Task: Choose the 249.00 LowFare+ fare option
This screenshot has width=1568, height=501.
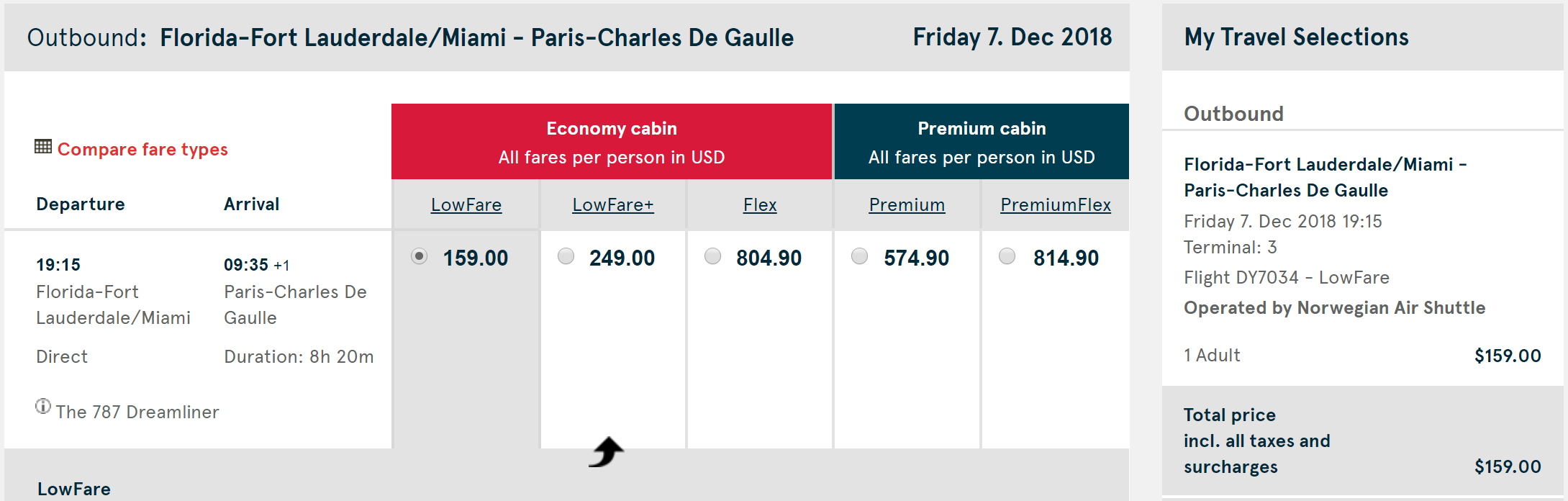Action: 566,256
